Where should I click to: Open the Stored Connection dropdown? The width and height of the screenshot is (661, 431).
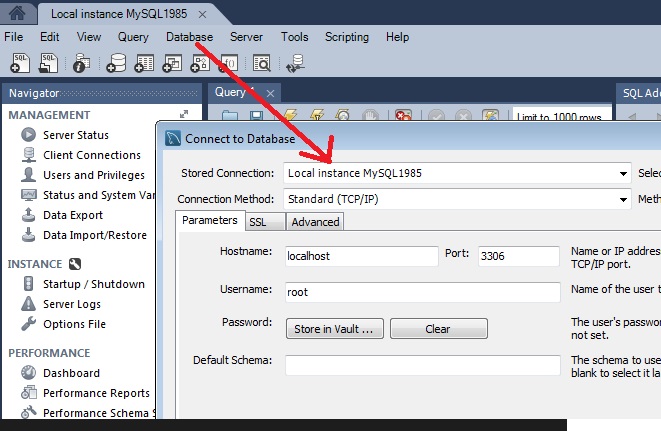(623, 173)
